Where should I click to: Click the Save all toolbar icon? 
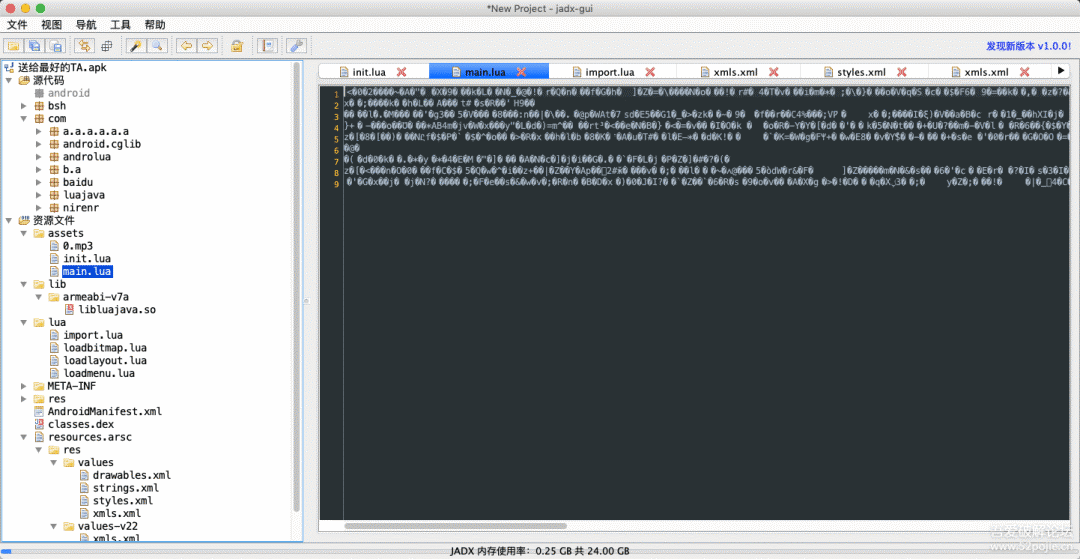point(34,46)
